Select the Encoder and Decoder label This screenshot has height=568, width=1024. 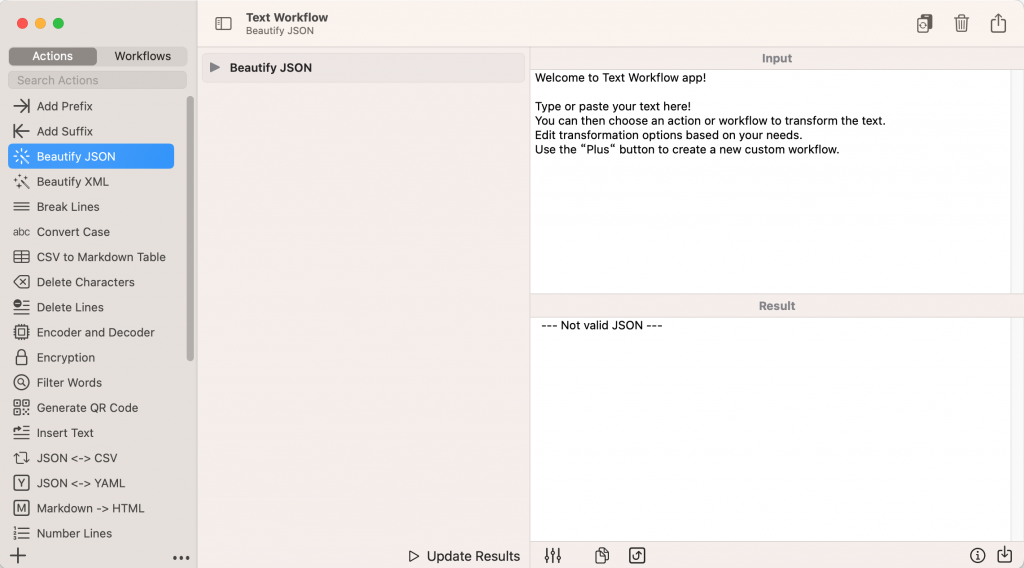tap(95, 332)
